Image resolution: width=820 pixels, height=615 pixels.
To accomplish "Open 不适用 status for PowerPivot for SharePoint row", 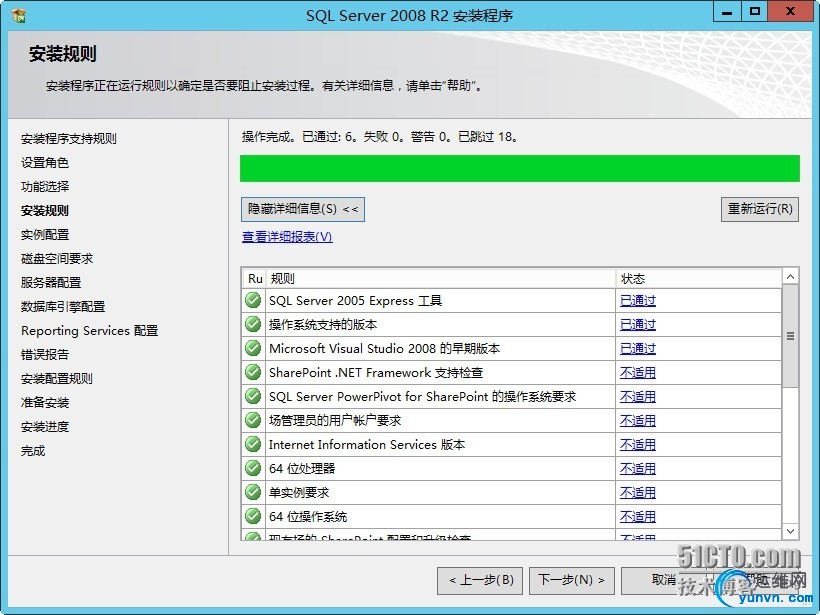I will tap(637, 397).
